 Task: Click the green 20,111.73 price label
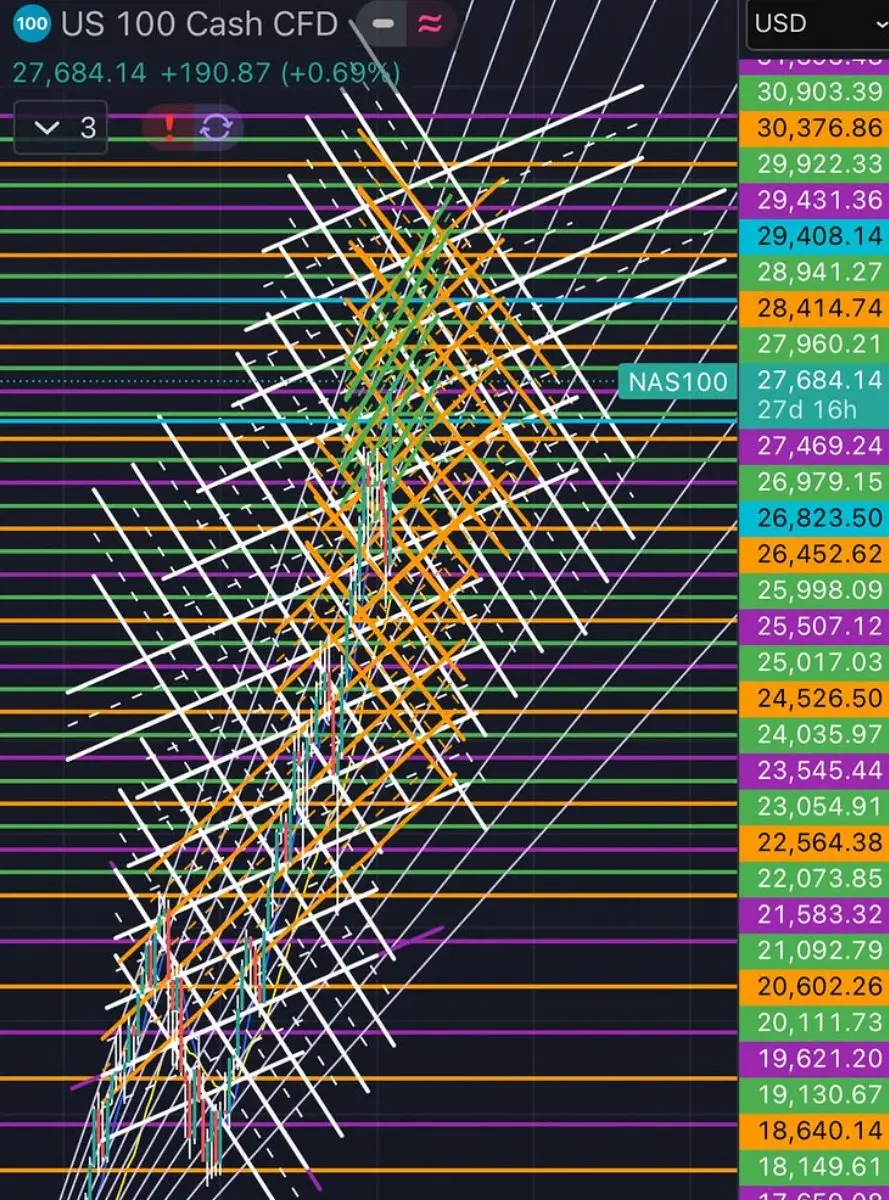pos(813,1021)
